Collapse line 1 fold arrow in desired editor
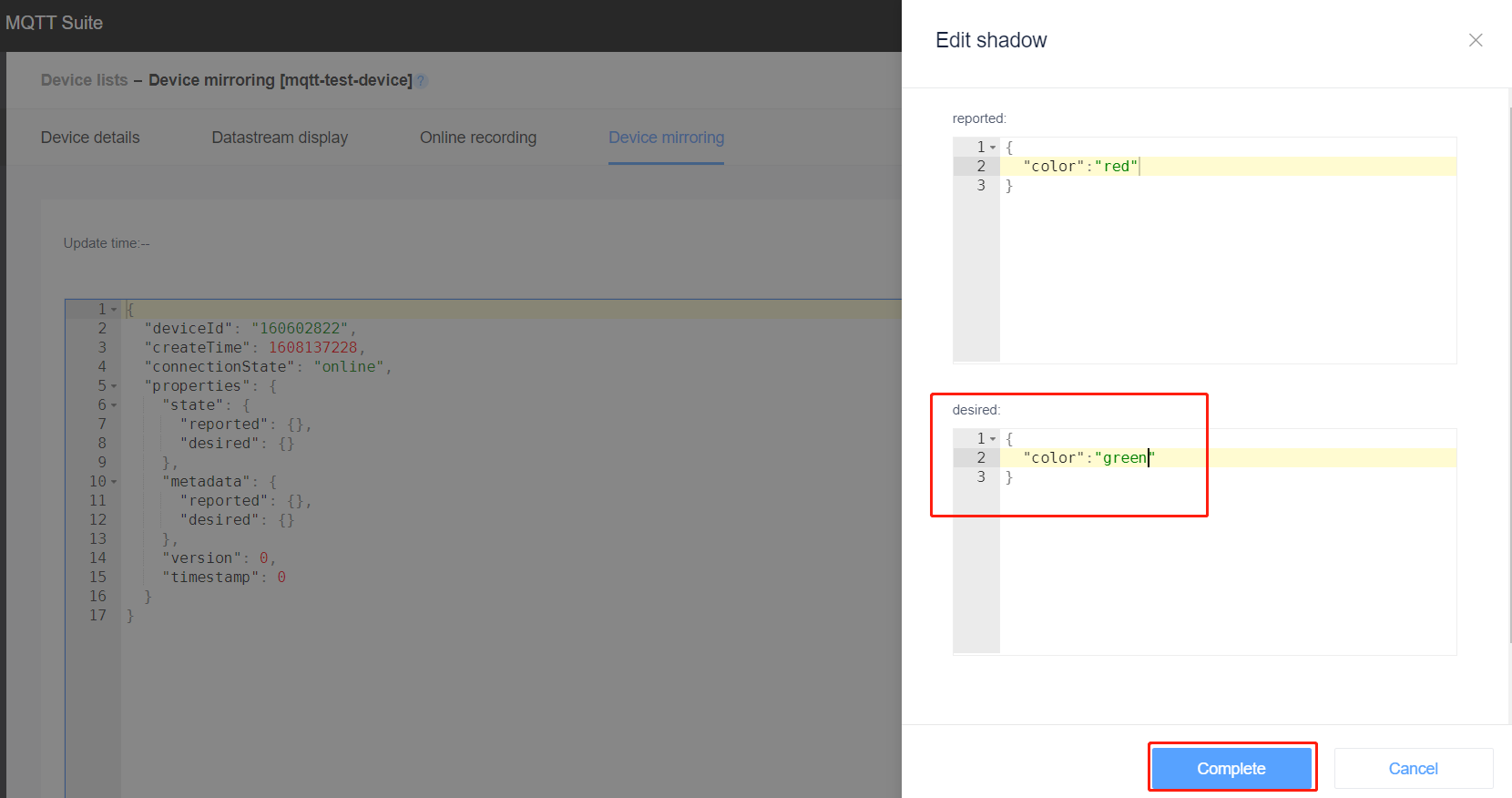 tap(993, 439)
